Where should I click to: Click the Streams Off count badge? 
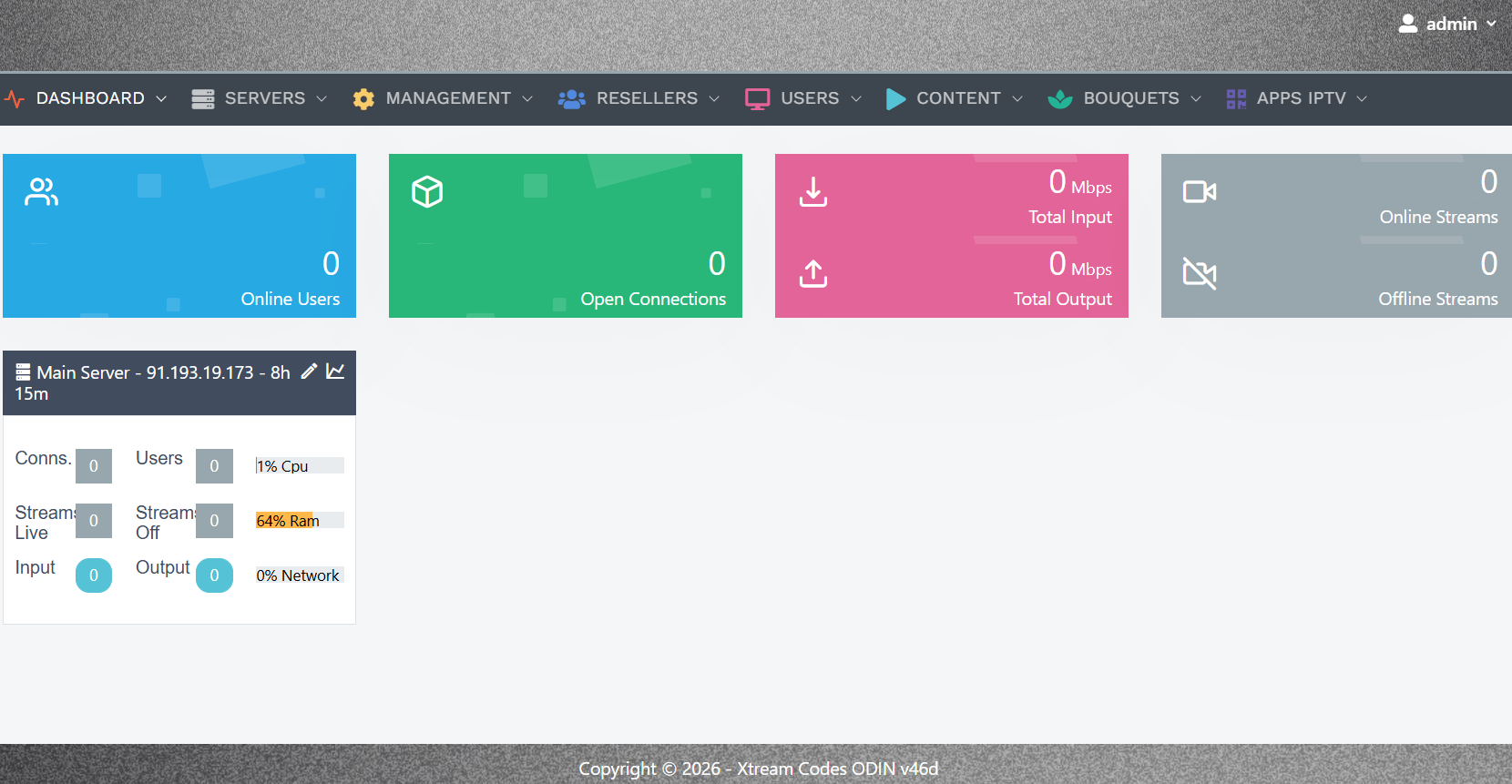pyautogui.click(x=215, y=521)
